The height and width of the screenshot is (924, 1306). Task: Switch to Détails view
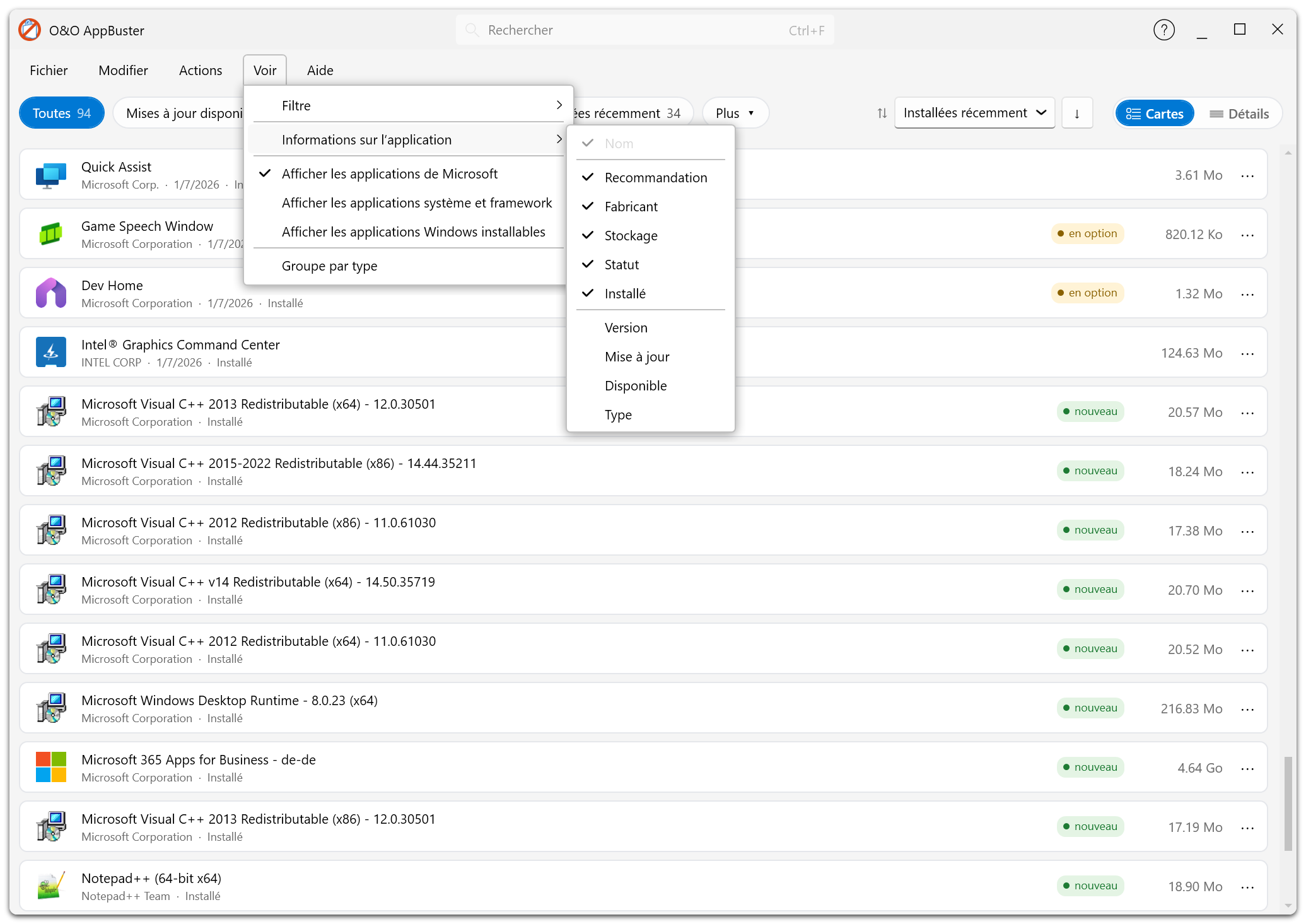pyautogui.click(x=1239, y=114)
